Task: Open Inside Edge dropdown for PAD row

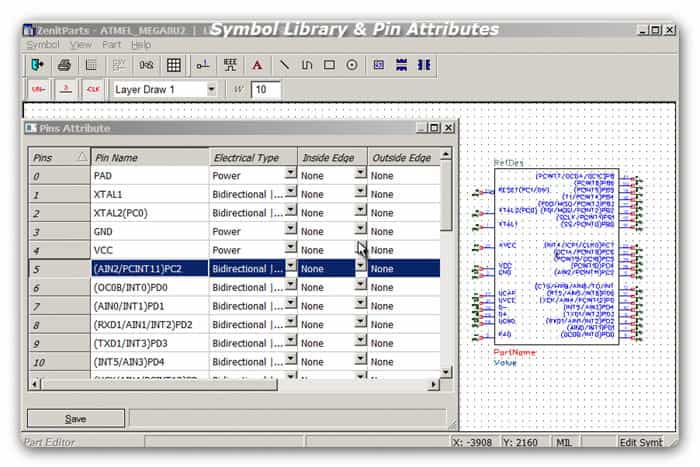Action: tap(361, 173)
